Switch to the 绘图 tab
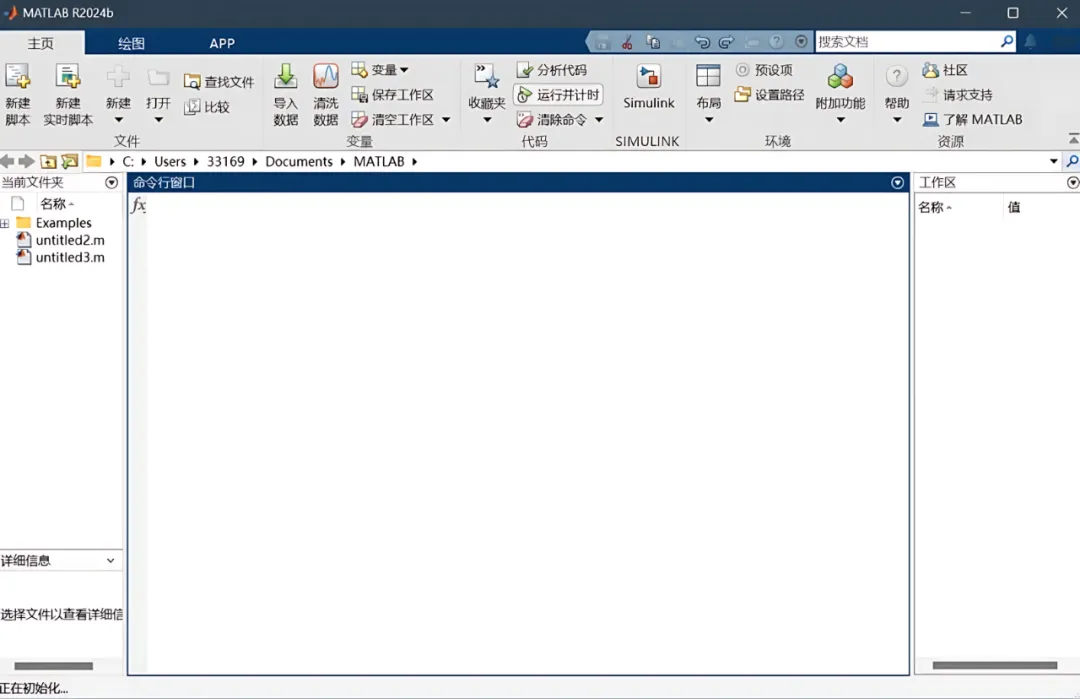 point(131,43)
